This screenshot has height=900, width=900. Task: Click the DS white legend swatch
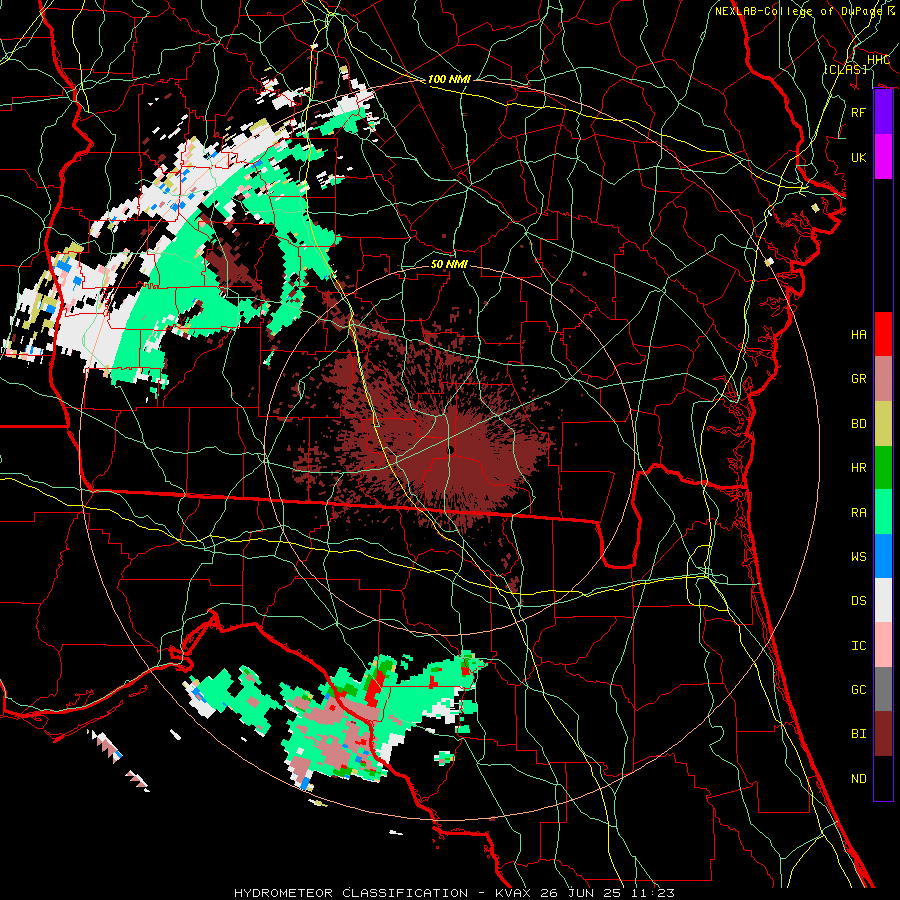tap(883, 600)
